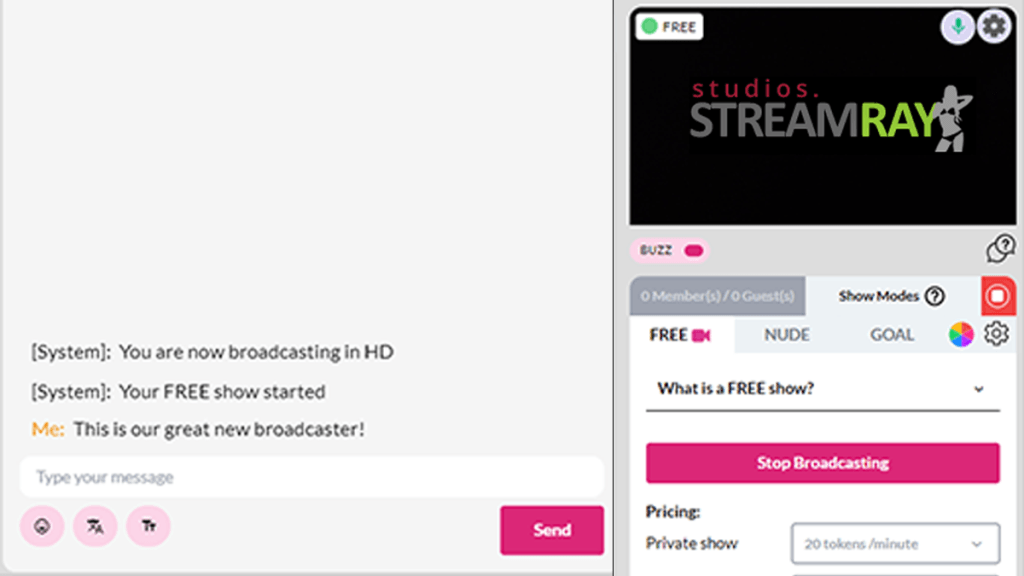
Task: Mute the microphone icon on video
Action: point(957,27)
